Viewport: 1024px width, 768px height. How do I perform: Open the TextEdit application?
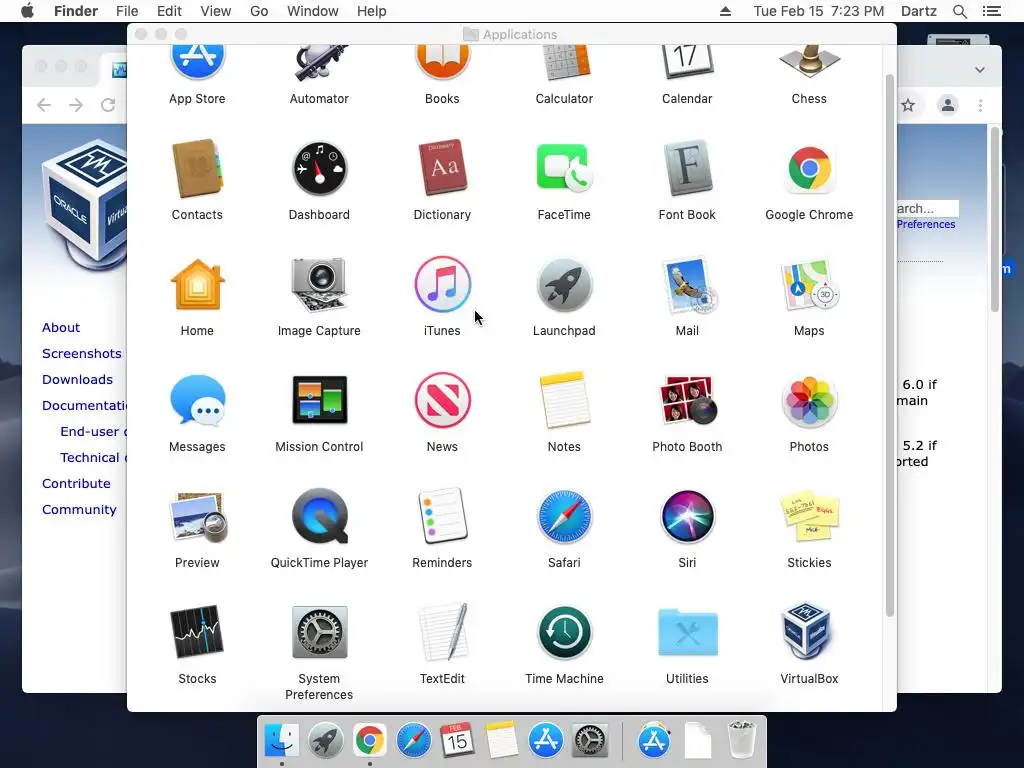point(442,632)
